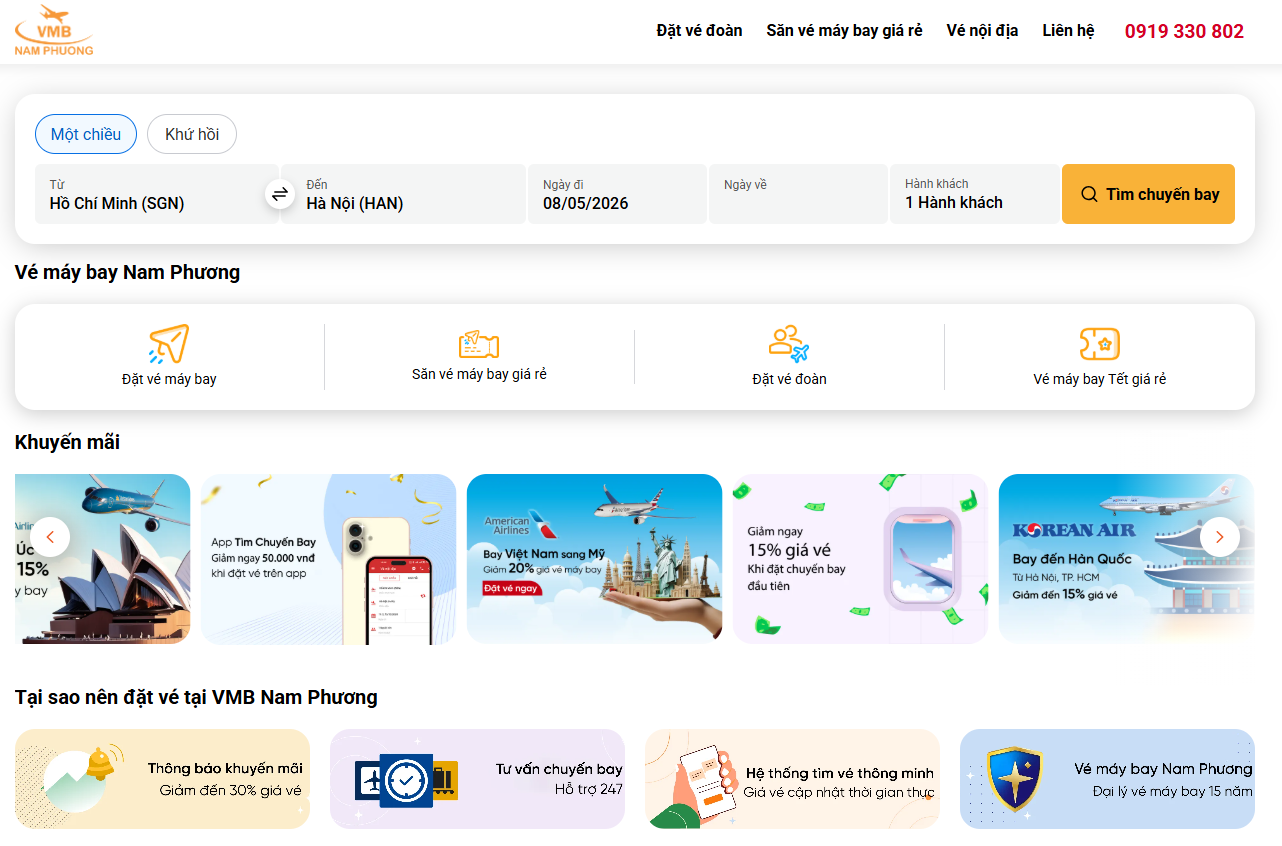Open the Korean Air Bay đến Hàn Quốc banner
The image size is (1282, 846).
1127,559
